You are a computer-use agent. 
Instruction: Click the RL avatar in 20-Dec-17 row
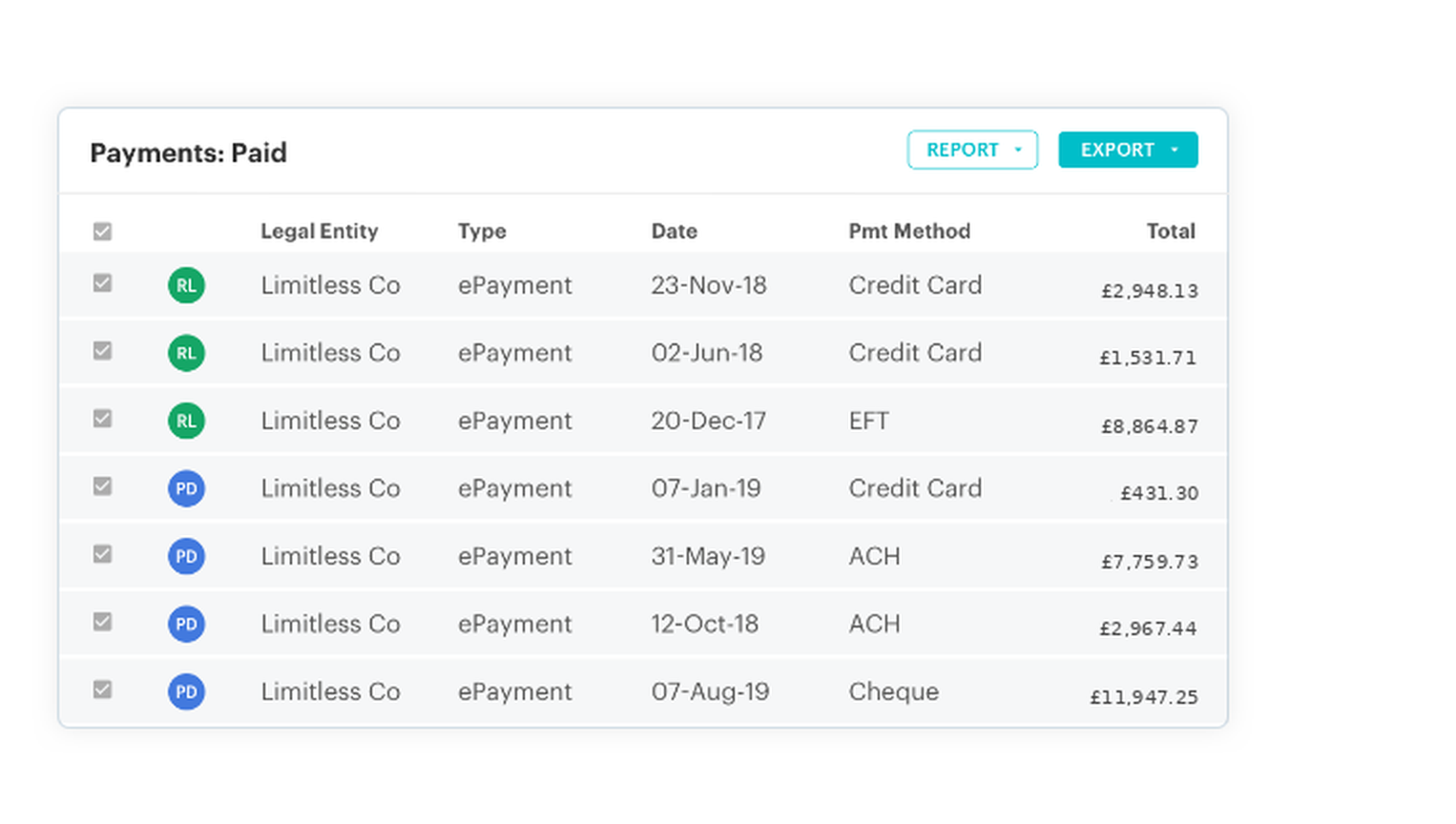(186, 421)
